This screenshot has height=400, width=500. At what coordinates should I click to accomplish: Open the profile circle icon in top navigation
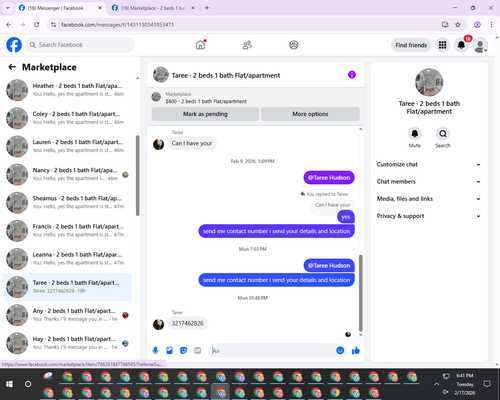click(294, 45)
